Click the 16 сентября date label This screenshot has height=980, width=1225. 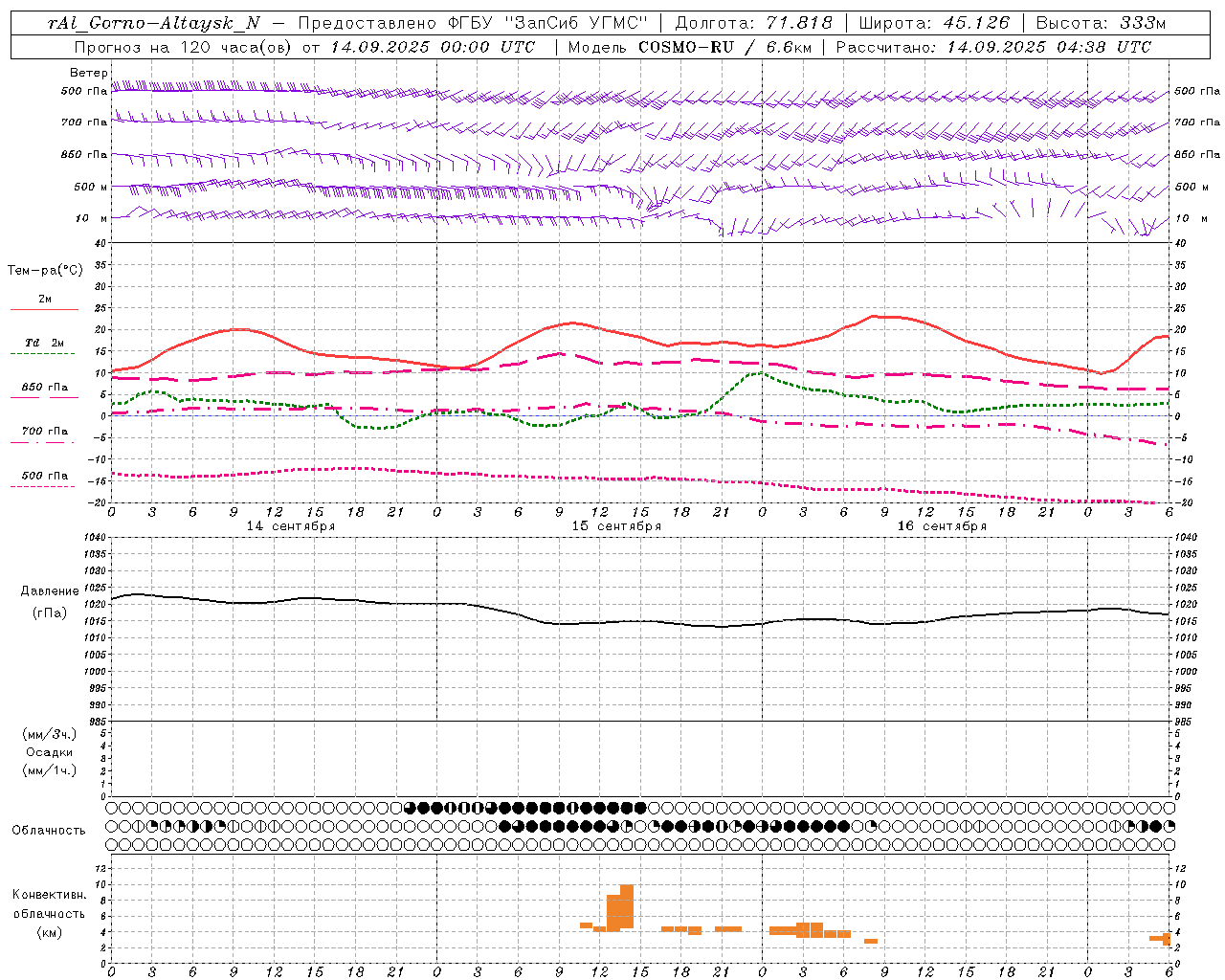(x=942, y=526)
